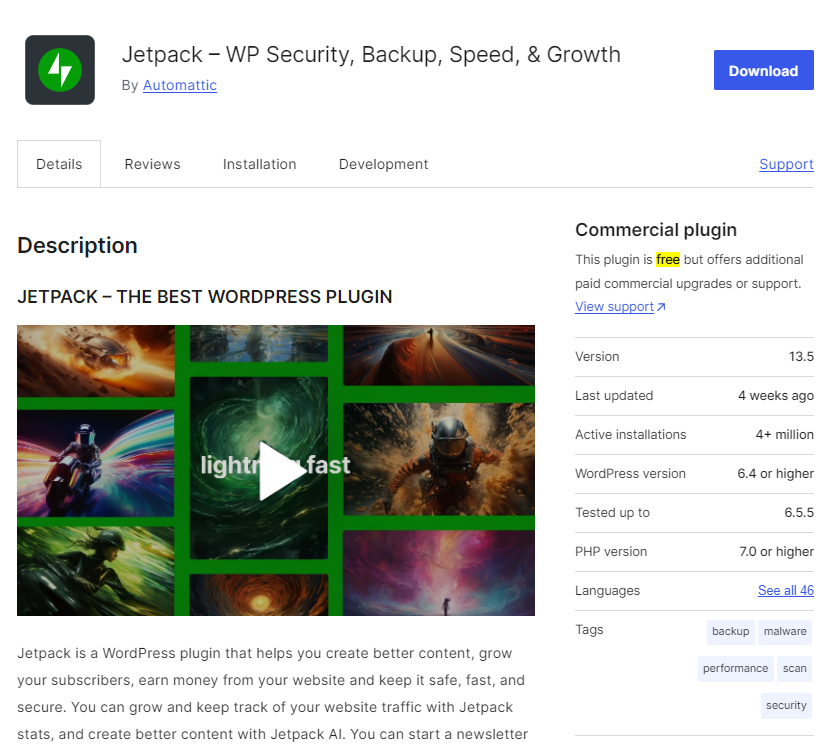
Task: Click the Tested up to value 6.5.5
Action: click(x=798, y=513)
